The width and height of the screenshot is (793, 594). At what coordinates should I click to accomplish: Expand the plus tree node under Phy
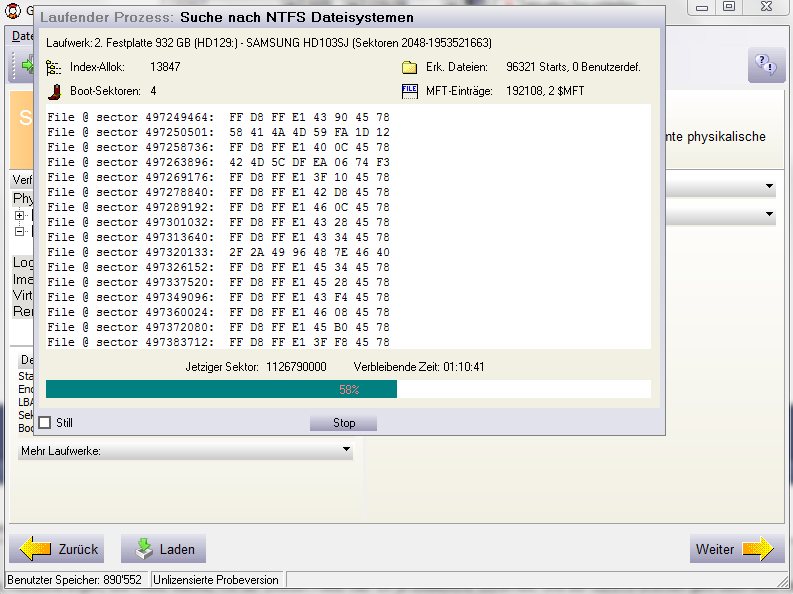click(x=19, y=216)
